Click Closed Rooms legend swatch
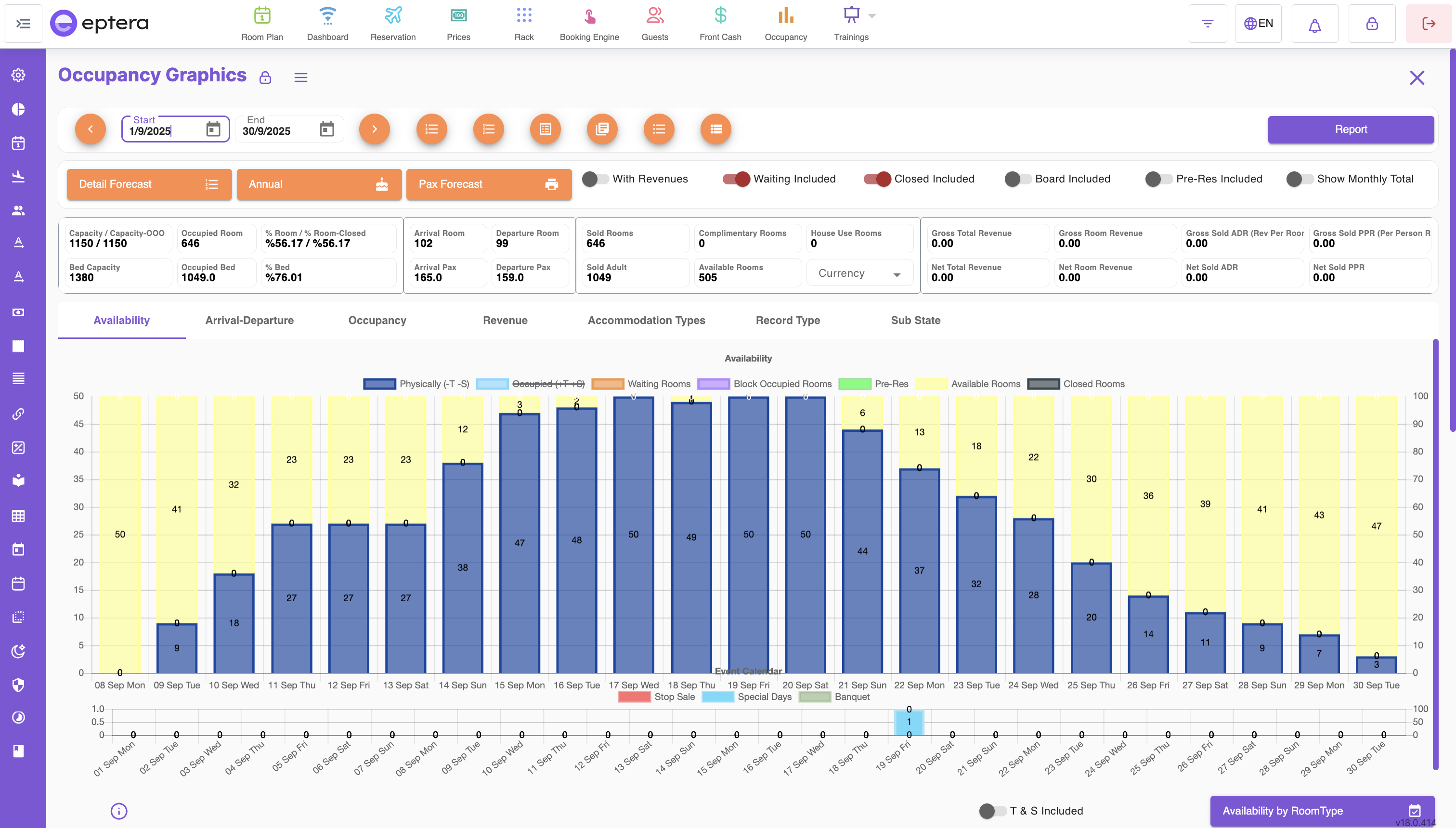The height and width of the screenshot is (828, 1456). [1043, 385]
